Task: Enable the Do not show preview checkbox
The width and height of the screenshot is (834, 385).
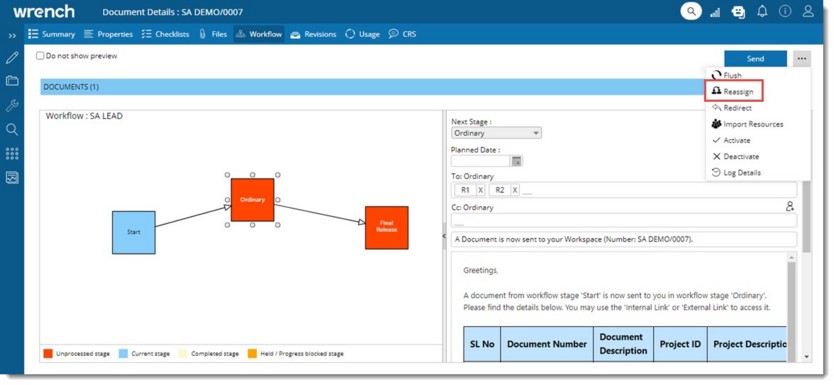Action: pos(40,56)
